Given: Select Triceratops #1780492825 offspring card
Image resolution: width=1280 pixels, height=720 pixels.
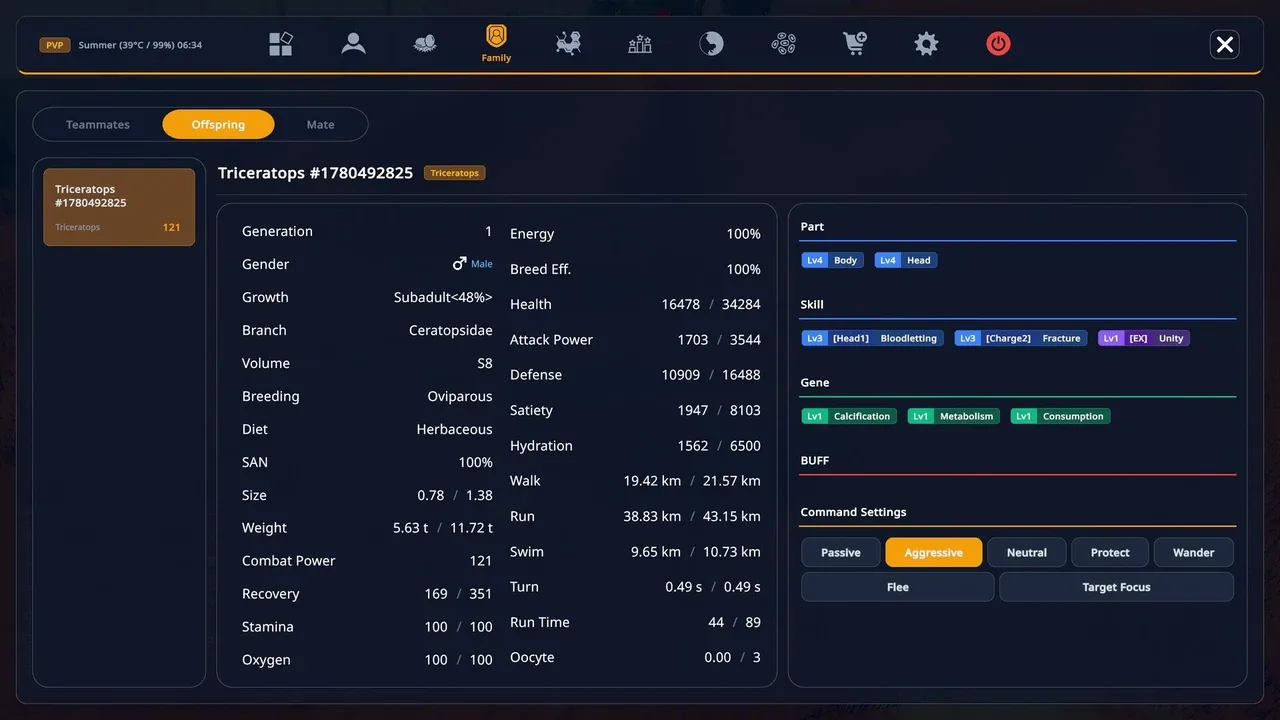Looking at the screenshot, I should [119, 207].
